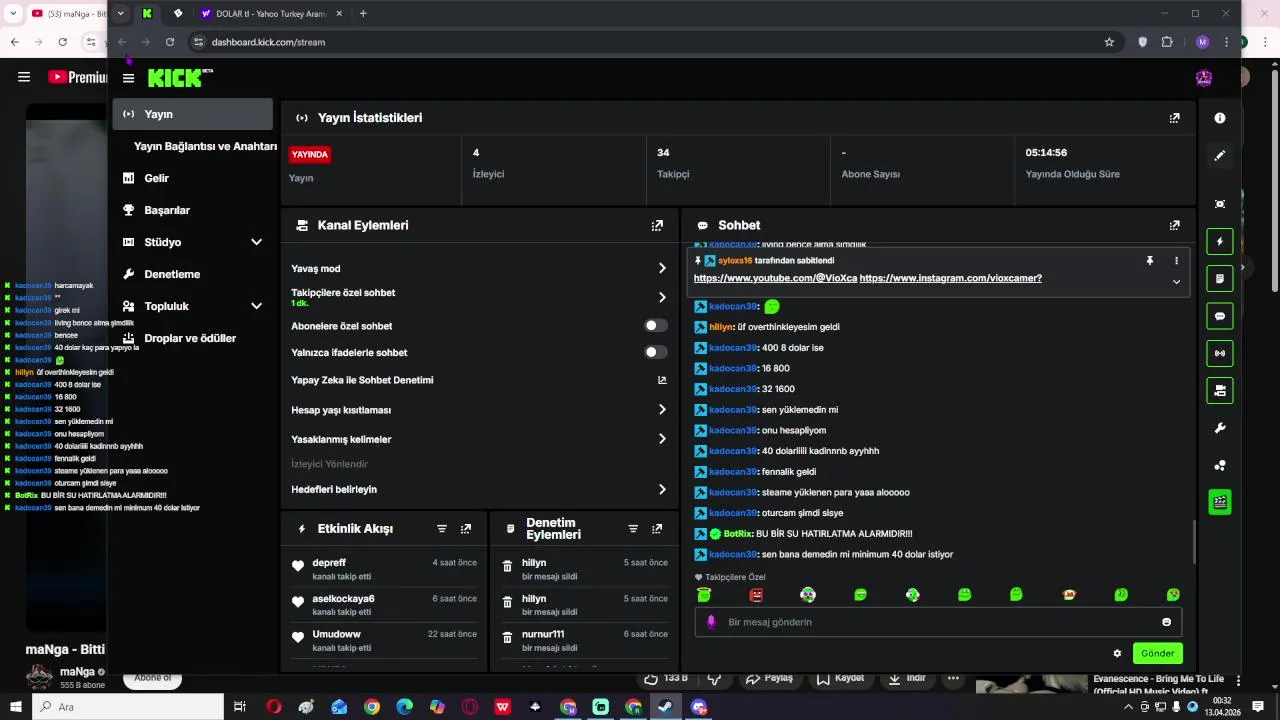Open Hedefleri belirleyin arrow

662,489
